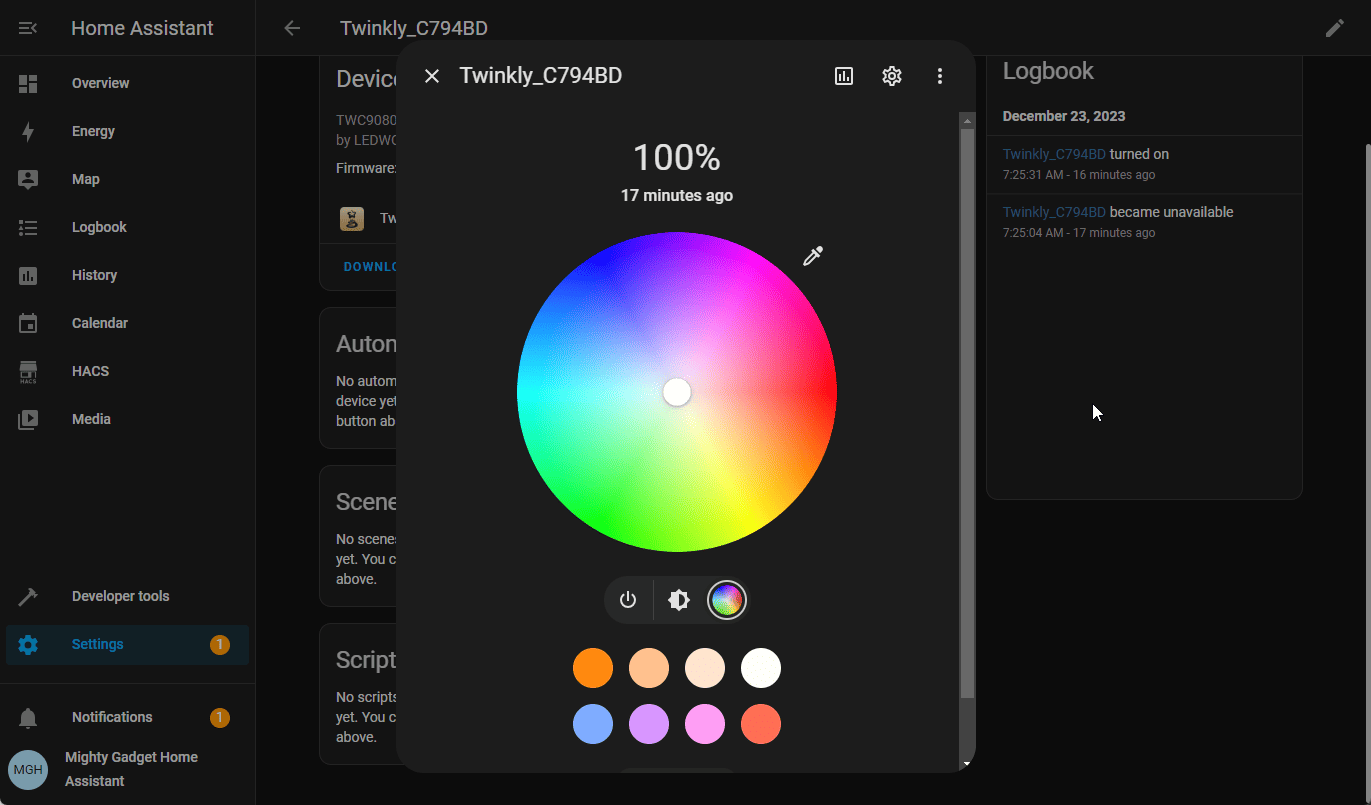Screen dimensions: 1371x805
Task: Click Twinkly_C794BD link in turned on entry
Action: tap(1054, 154)
